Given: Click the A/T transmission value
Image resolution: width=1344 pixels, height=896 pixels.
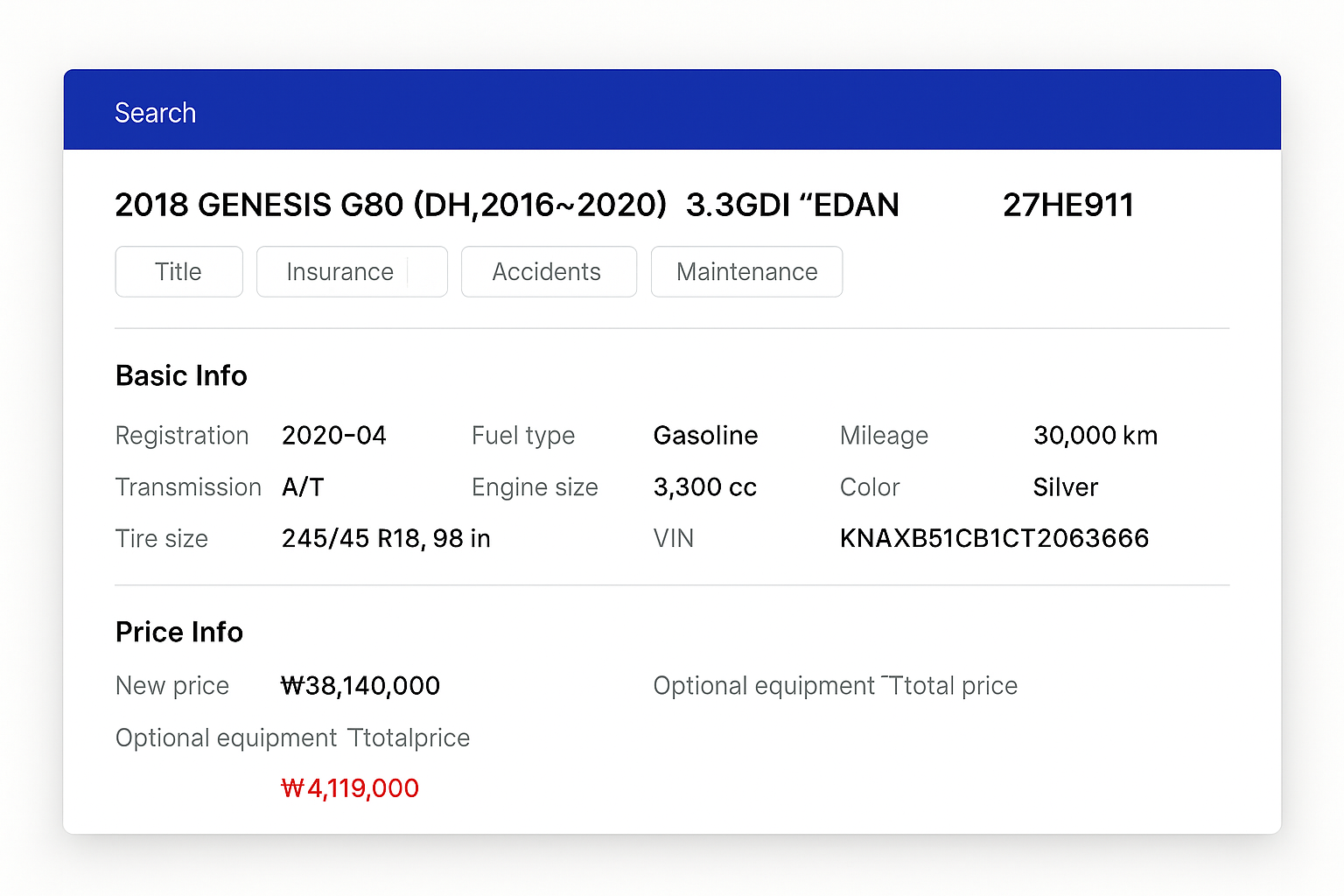Looking at the screenshot, I should coord(303,487).
